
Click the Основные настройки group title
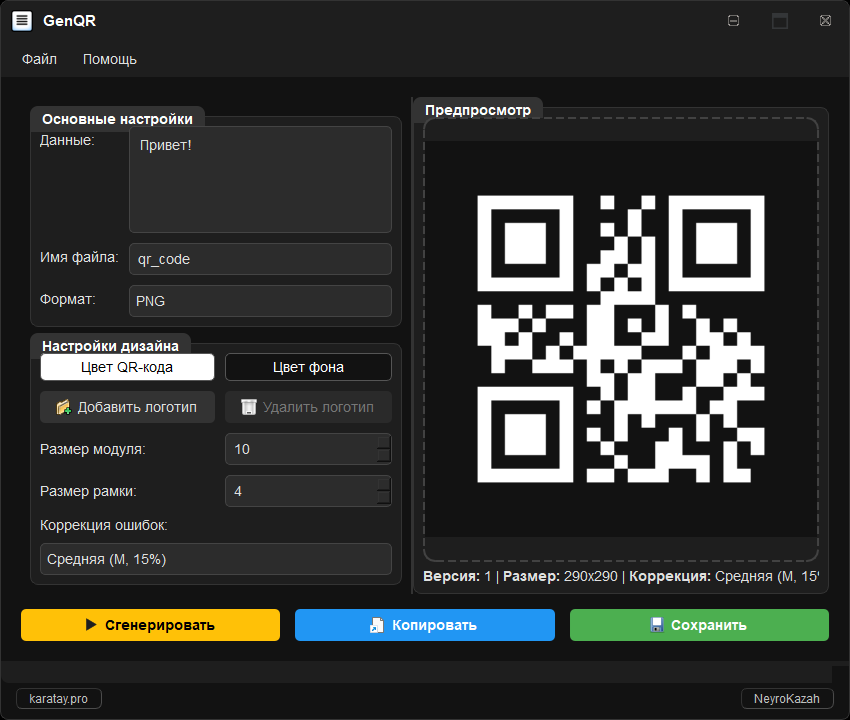point(117,119)
